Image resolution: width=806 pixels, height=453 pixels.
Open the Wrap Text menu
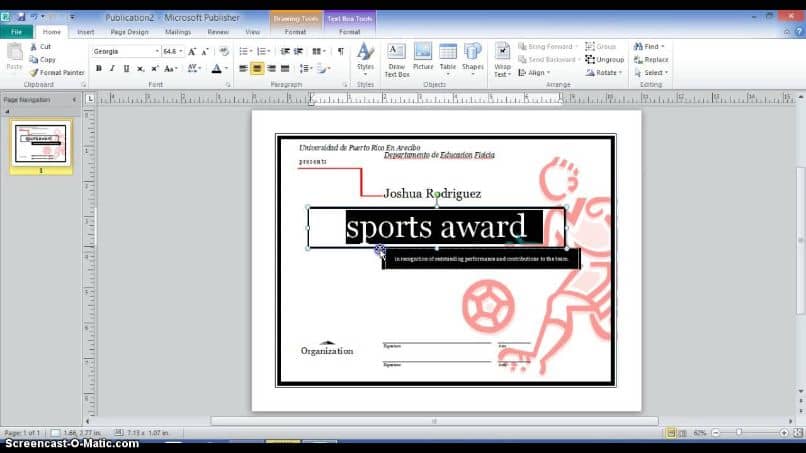(x=502, y=60)
